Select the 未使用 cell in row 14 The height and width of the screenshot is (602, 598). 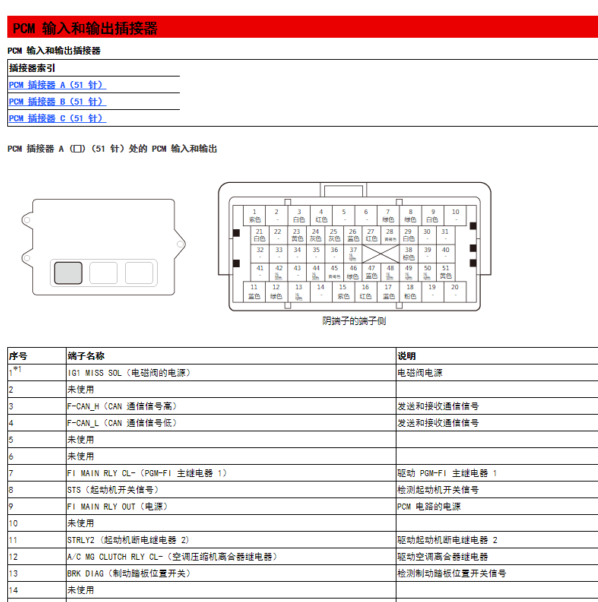pyautogui.click(x=231, y=590)
